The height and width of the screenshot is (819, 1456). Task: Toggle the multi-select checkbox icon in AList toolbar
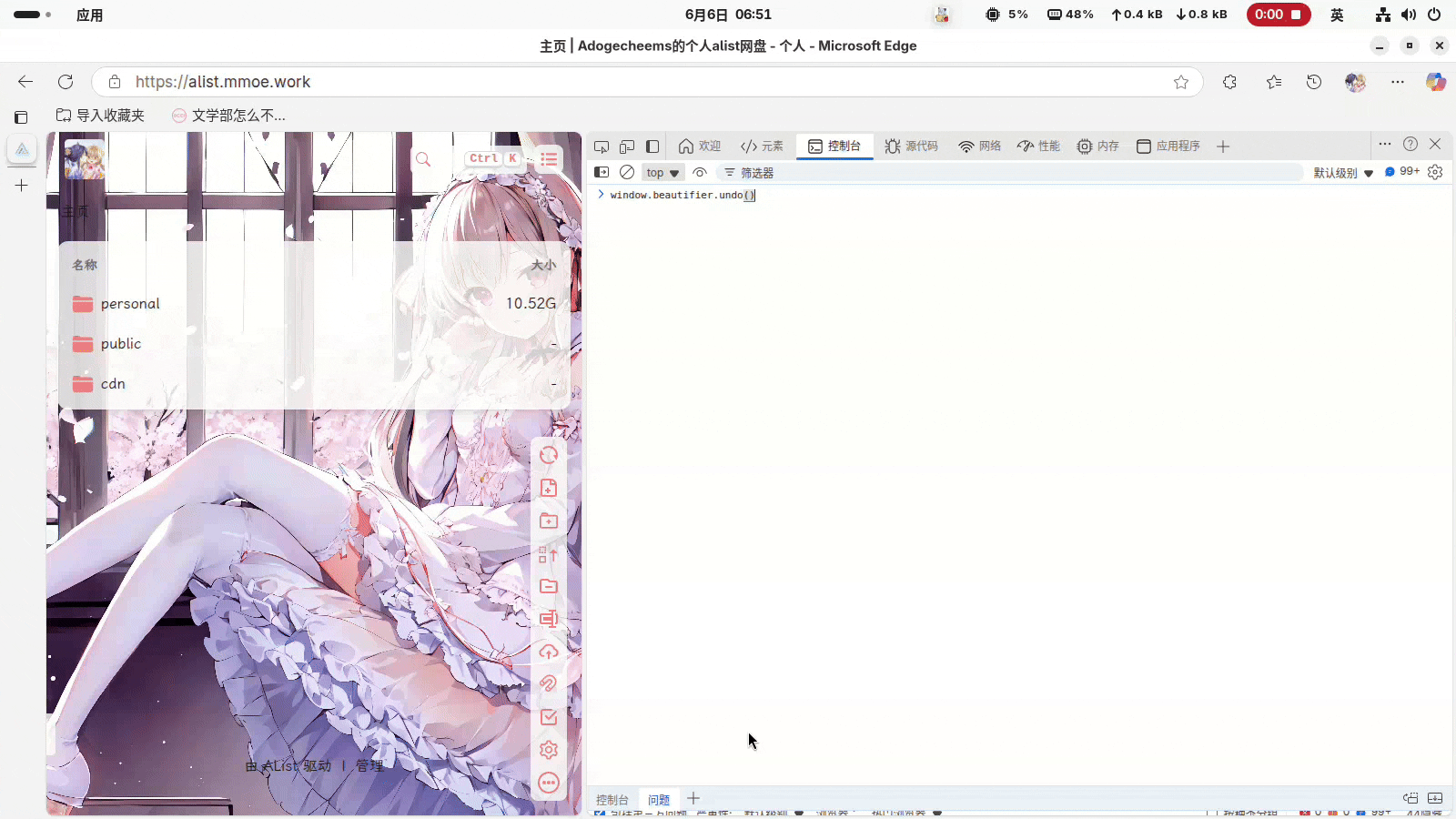click(549, 717)
